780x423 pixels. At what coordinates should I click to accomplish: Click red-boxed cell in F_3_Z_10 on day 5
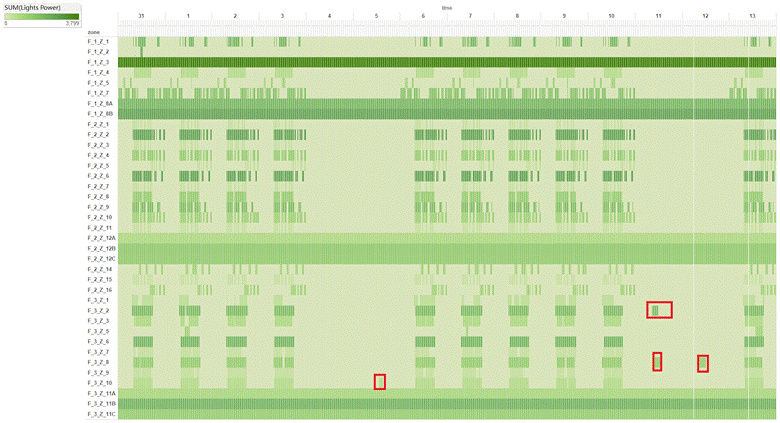(x=380, y=382)
